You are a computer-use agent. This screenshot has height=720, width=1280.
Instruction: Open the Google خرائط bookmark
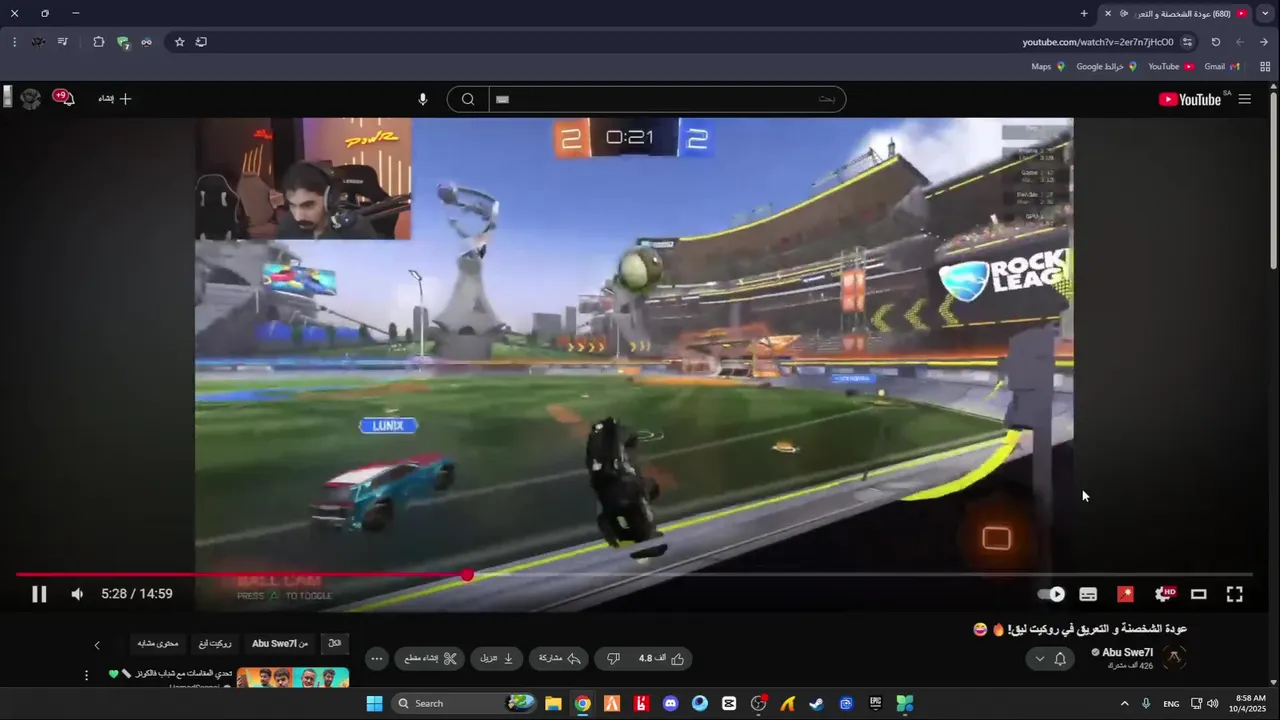click(1107, 67)
